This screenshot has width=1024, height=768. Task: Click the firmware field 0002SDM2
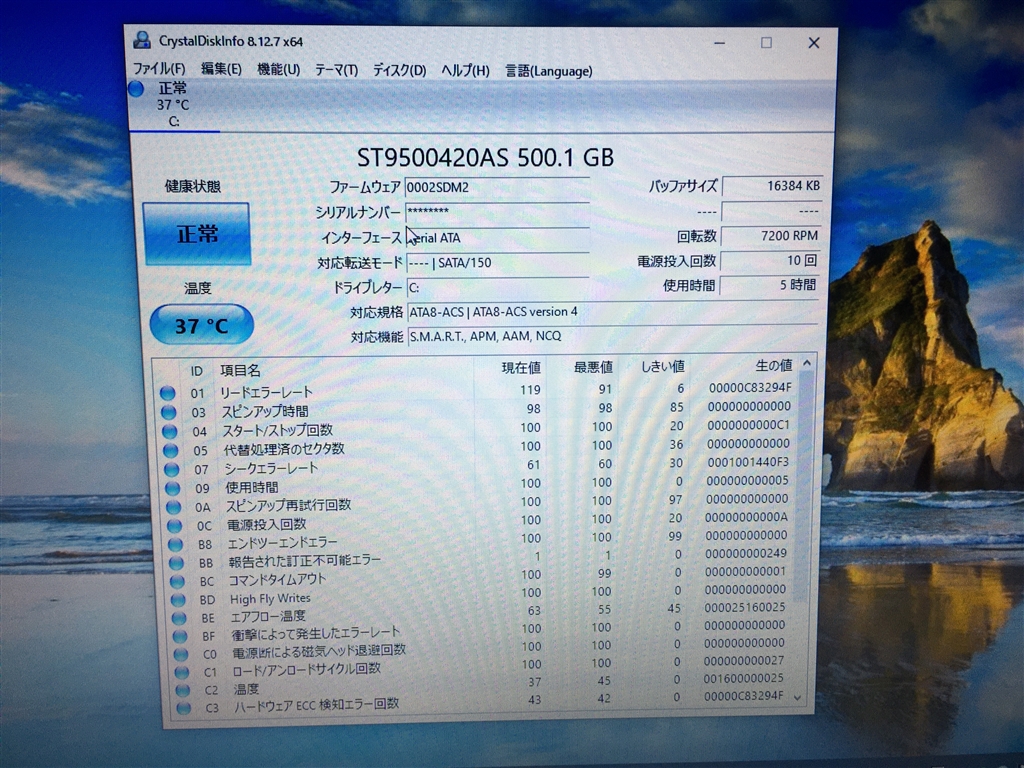pos(497,187)
